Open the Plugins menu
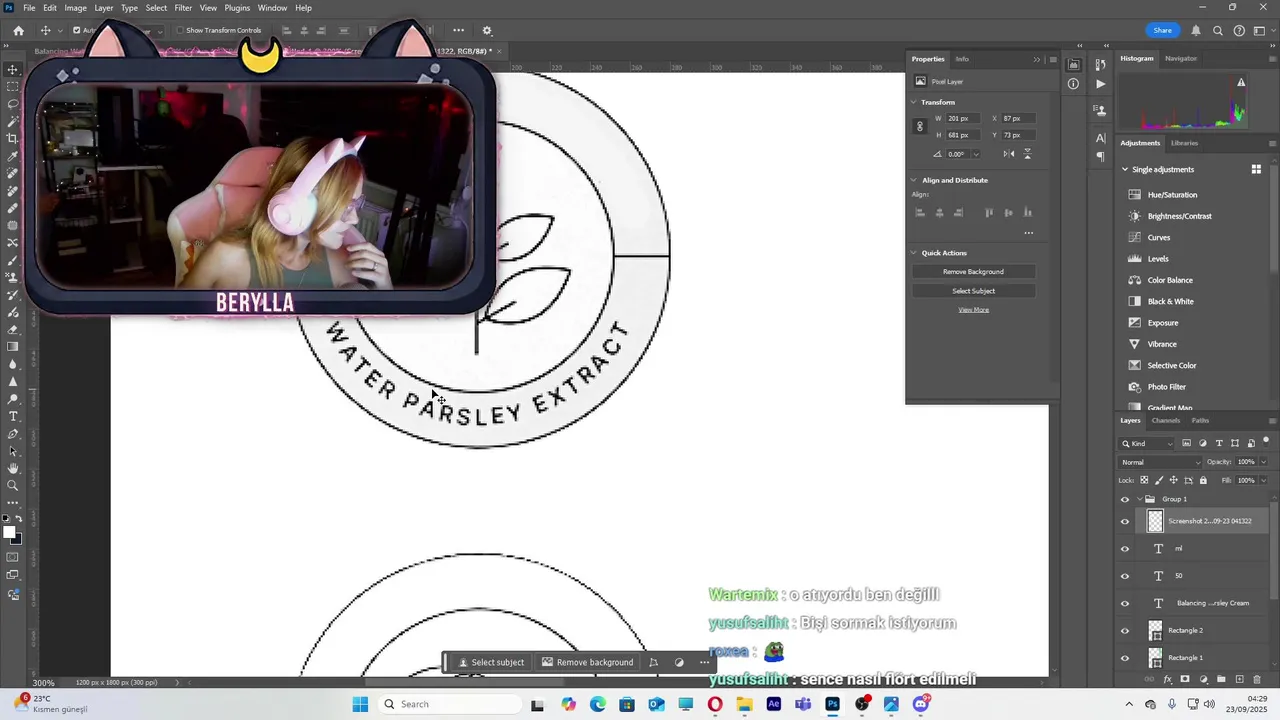 pos(237,8)
